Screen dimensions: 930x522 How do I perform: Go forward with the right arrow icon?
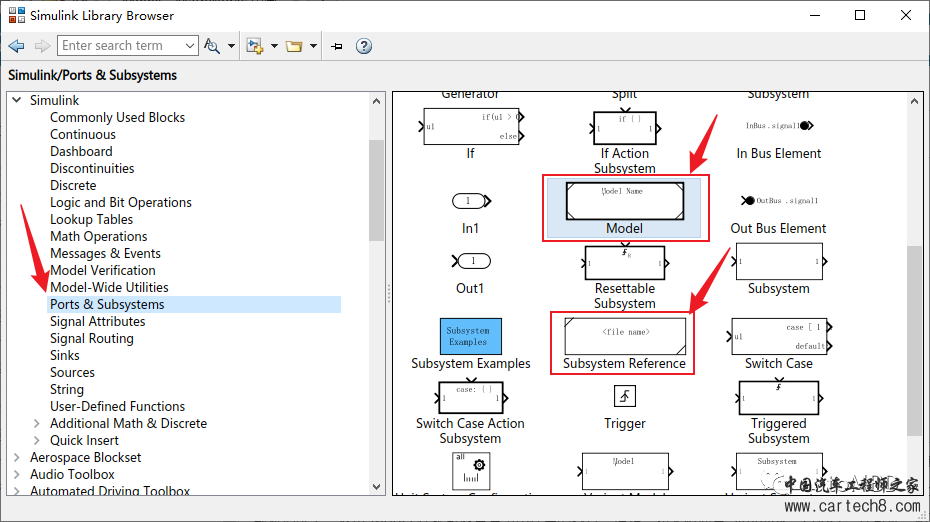coord(42,46)
